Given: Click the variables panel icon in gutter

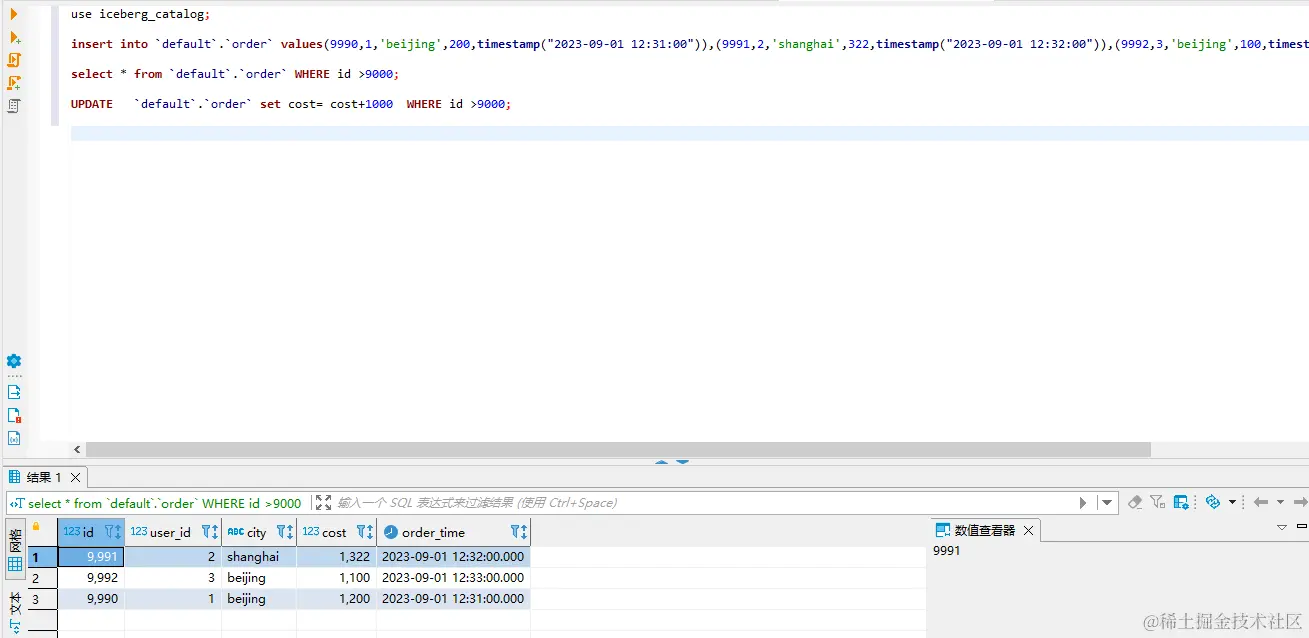Looking at the screenshot, I should [14, 438].
